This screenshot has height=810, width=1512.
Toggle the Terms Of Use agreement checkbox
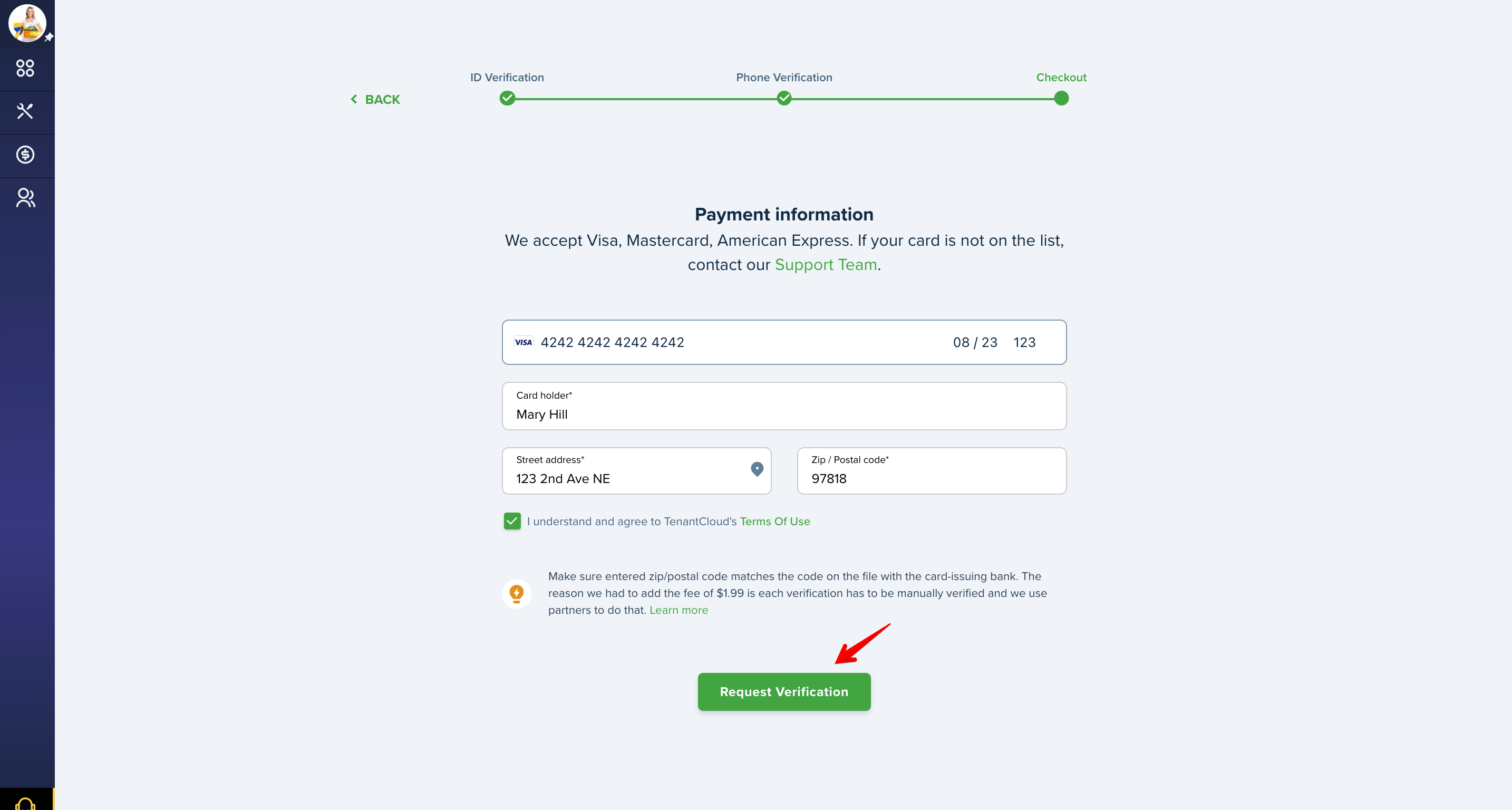(512, 521)
